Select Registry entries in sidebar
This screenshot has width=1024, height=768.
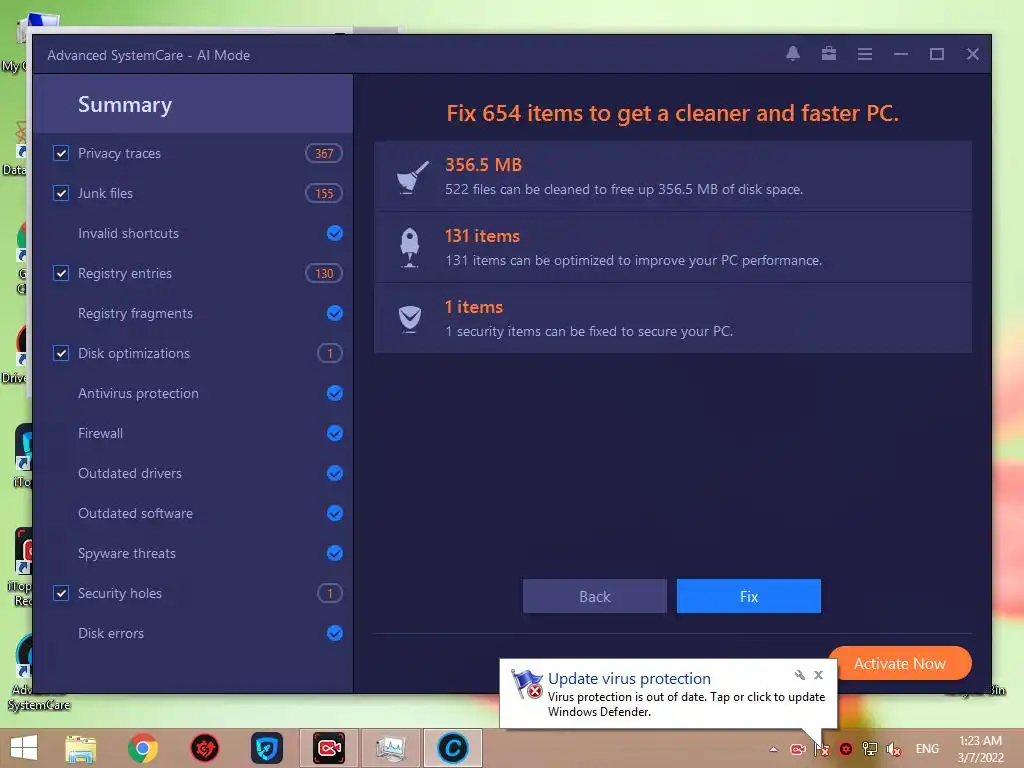125,273
